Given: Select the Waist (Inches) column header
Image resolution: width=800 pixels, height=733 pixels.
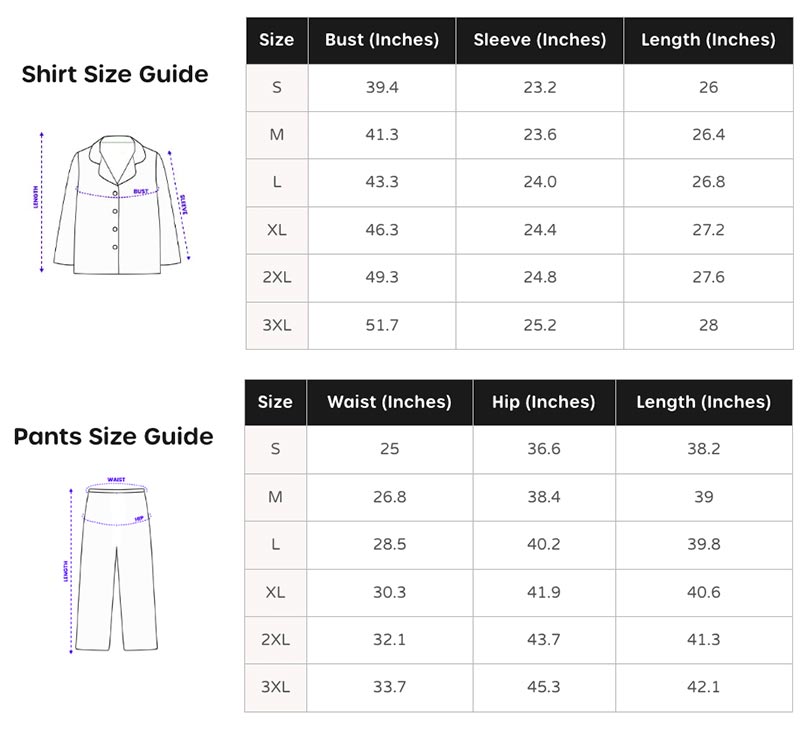Looking at the screenshot, I should pos(389,402).
